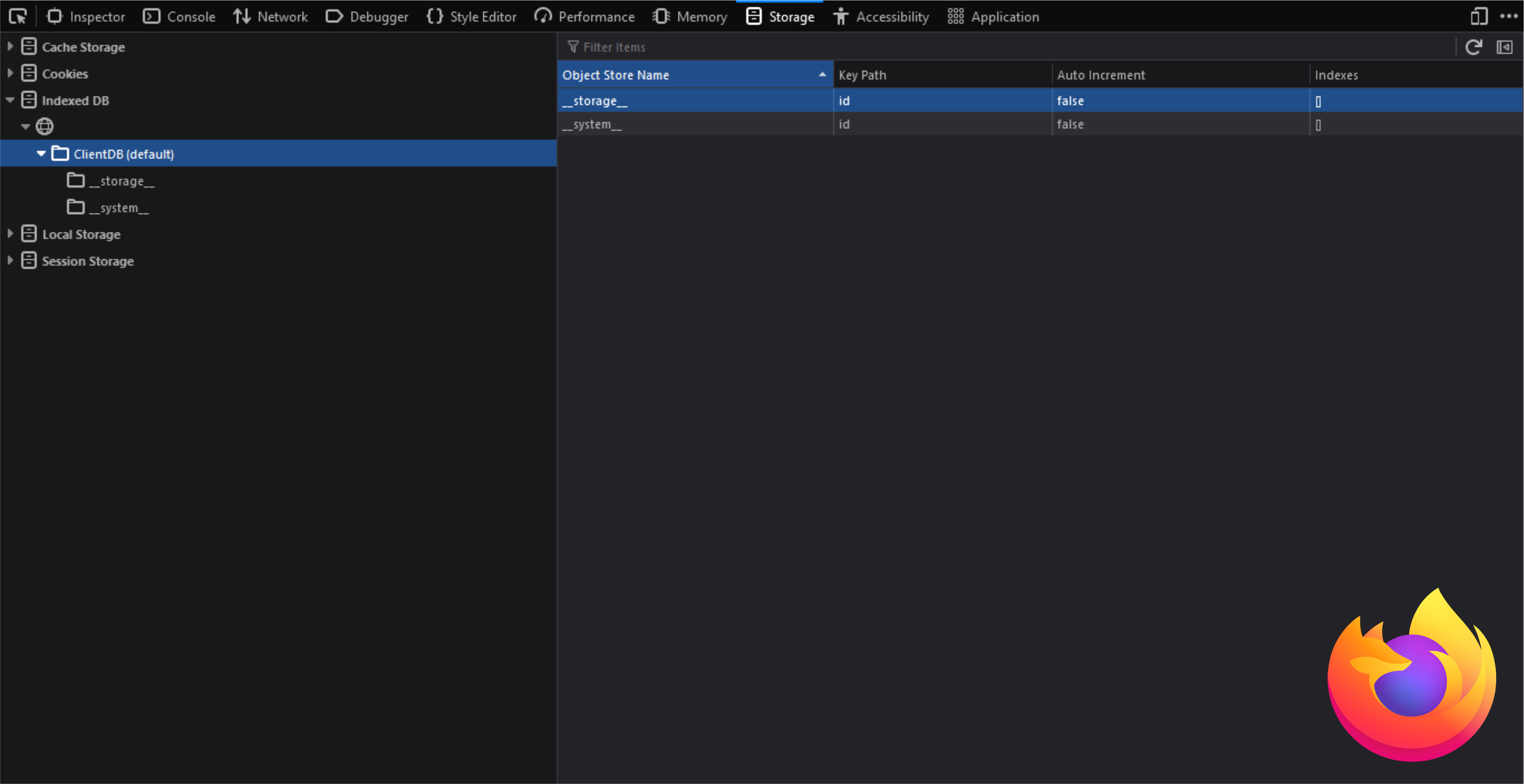Image resolution: width=1524 pixels, height=784 pixels.
Task: Open the responsive design mode icon
Action: pyautogui.click(x=1478, y=16)
